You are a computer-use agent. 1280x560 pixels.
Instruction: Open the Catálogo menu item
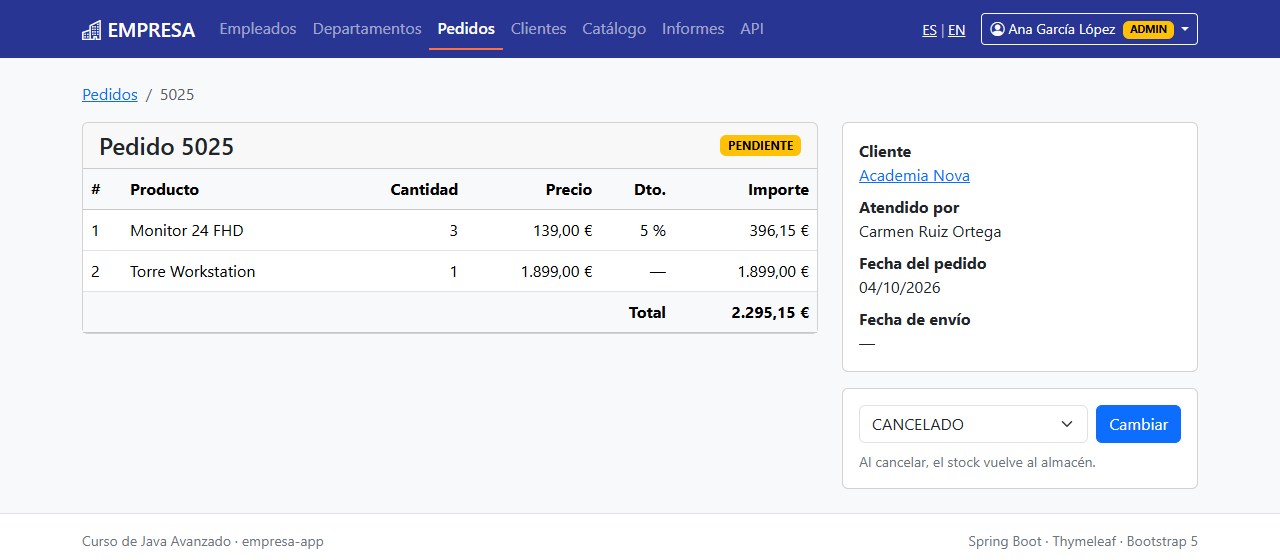tap(614, 29)
